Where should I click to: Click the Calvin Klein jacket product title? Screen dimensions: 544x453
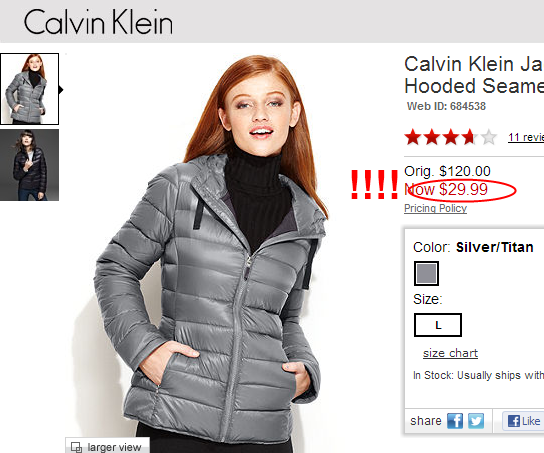point(474,75)
